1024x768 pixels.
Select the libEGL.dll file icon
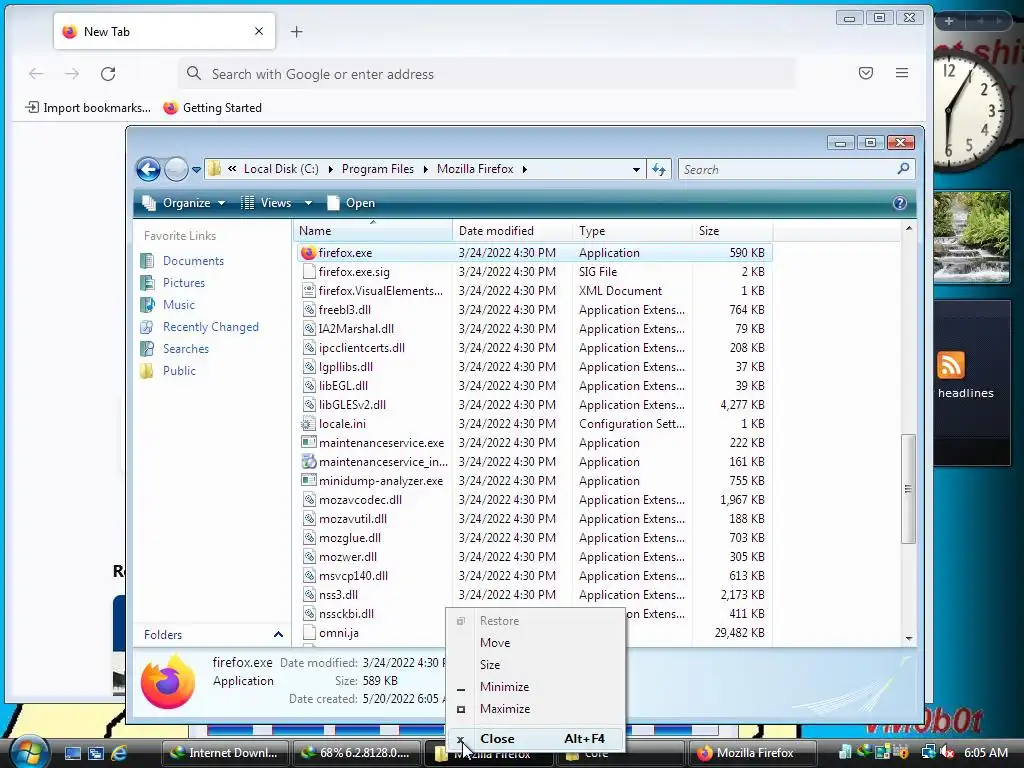click(309, 385)
